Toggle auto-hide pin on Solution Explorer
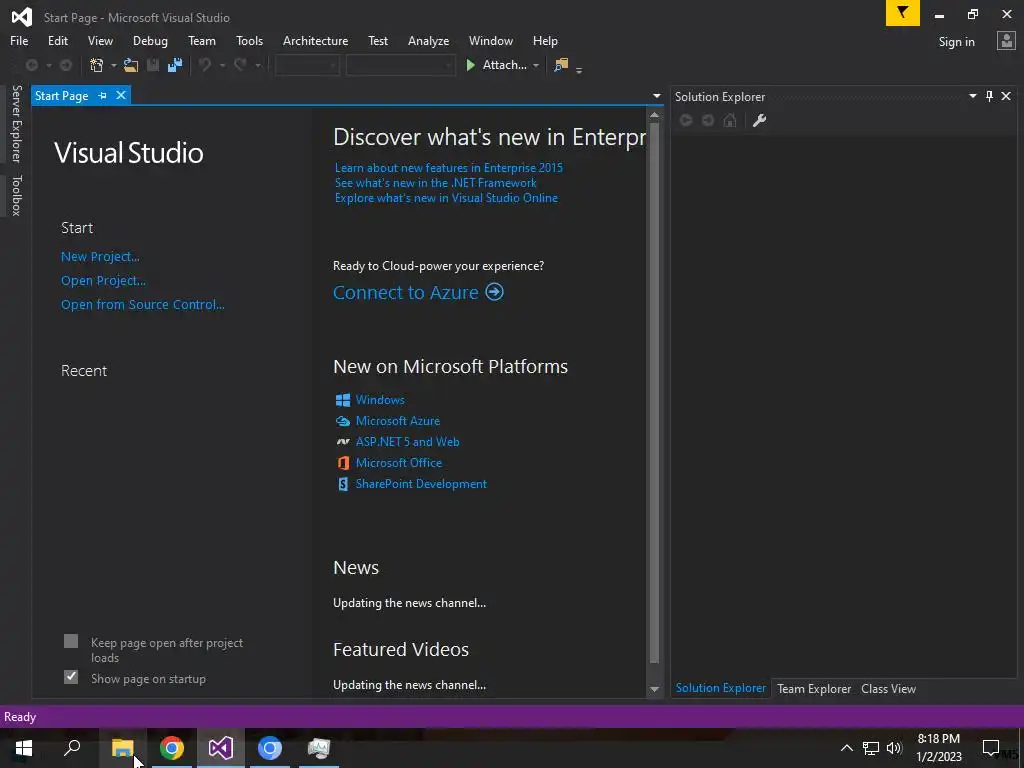1024x768 pixels. 989,96
